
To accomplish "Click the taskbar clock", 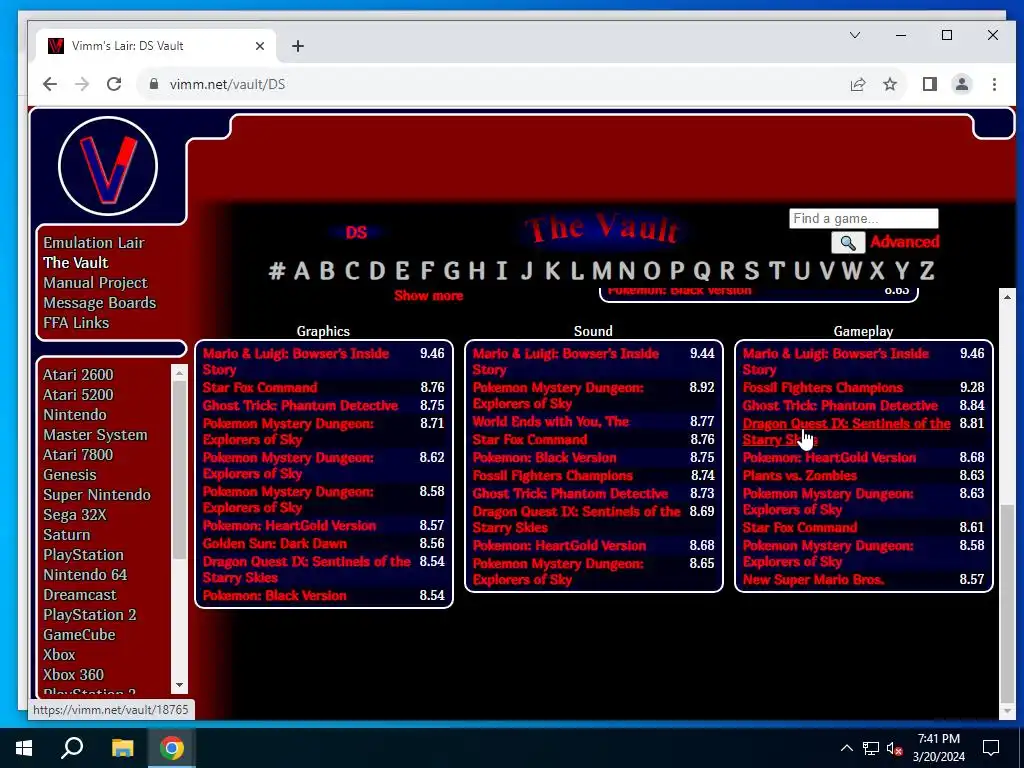I will [x=938, y=748].
